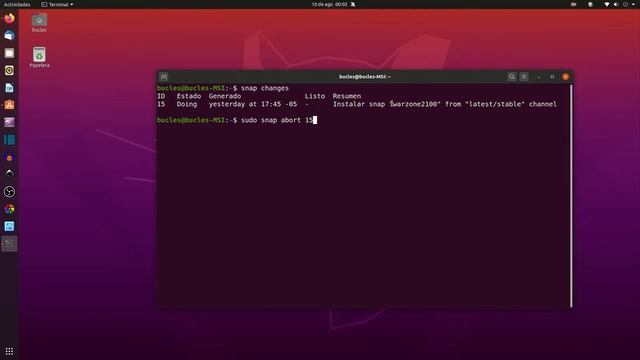
Task: Open the Terminal app menu dropdown
Action: pyautogui.click(x=57, y=4)
